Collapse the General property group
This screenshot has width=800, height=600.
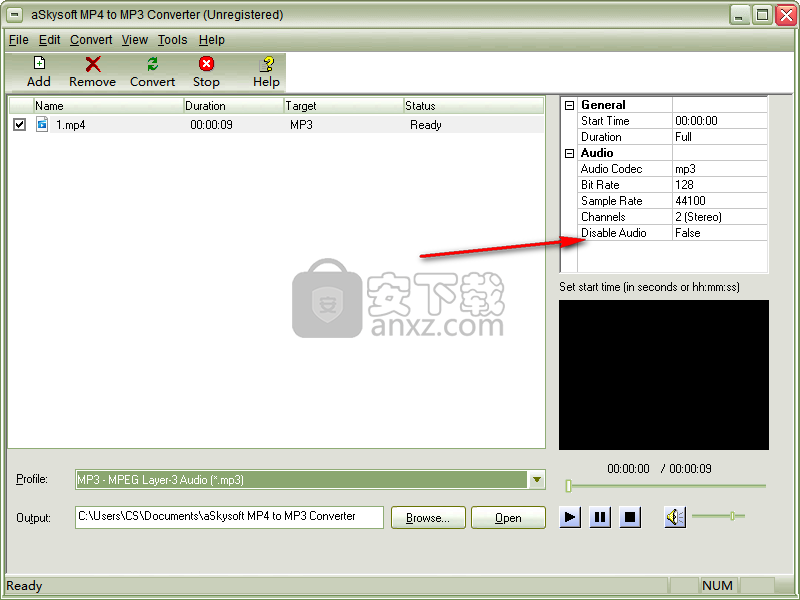click(569, 105)
